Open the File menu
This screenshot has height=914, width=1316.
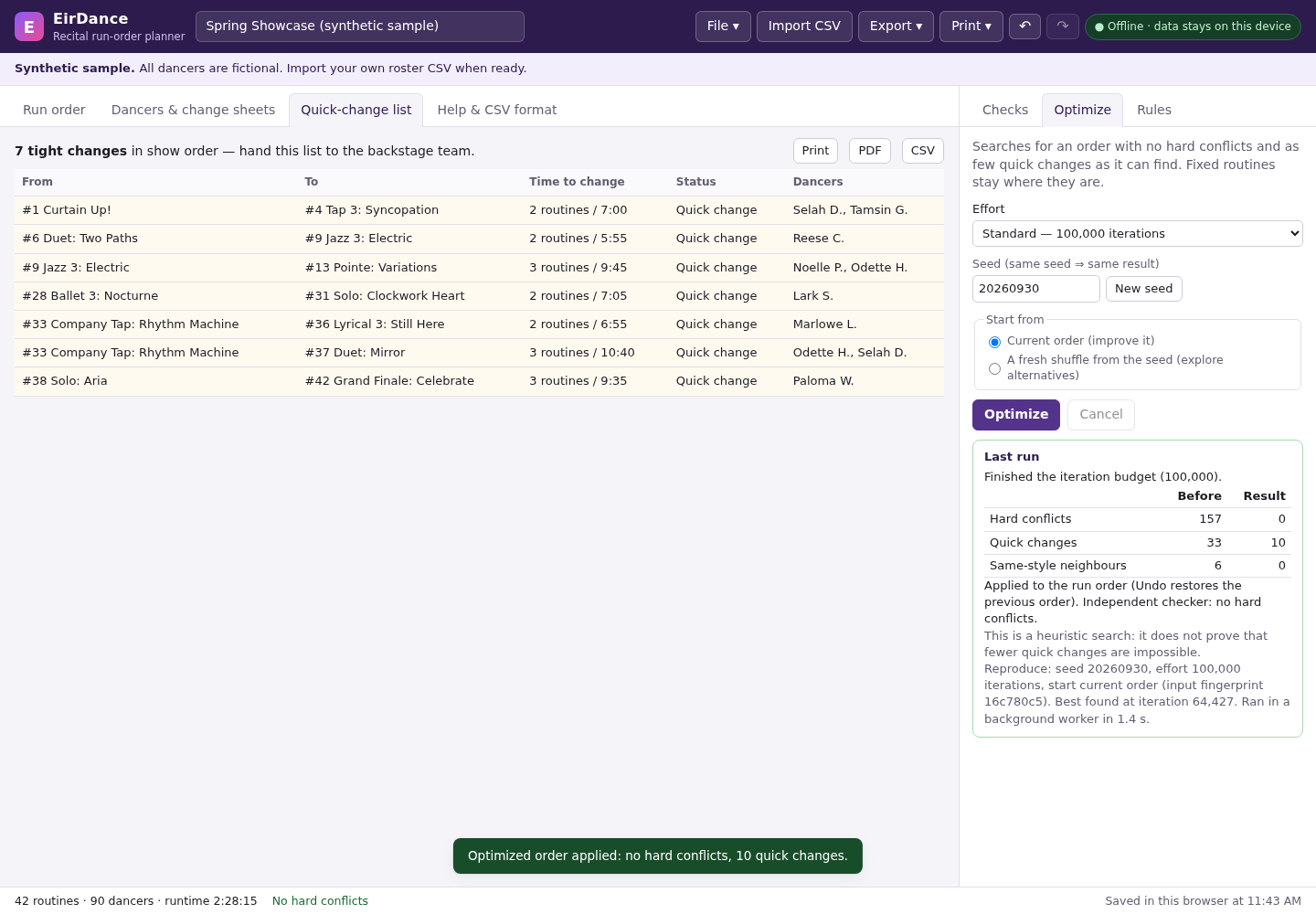pos(723,27)
